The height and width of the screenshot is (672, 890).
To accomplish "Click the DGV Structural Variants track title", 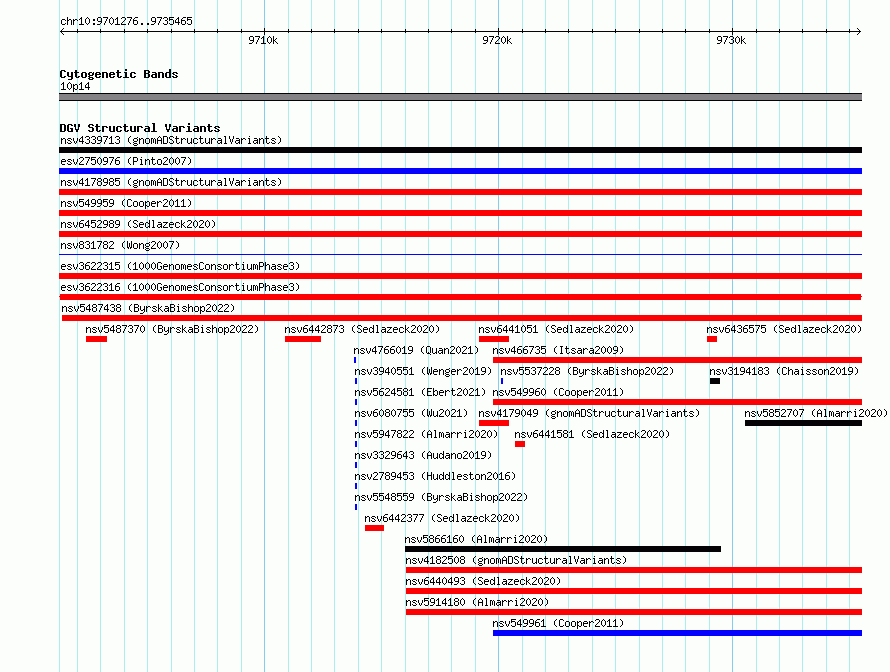I will (140, 128).
